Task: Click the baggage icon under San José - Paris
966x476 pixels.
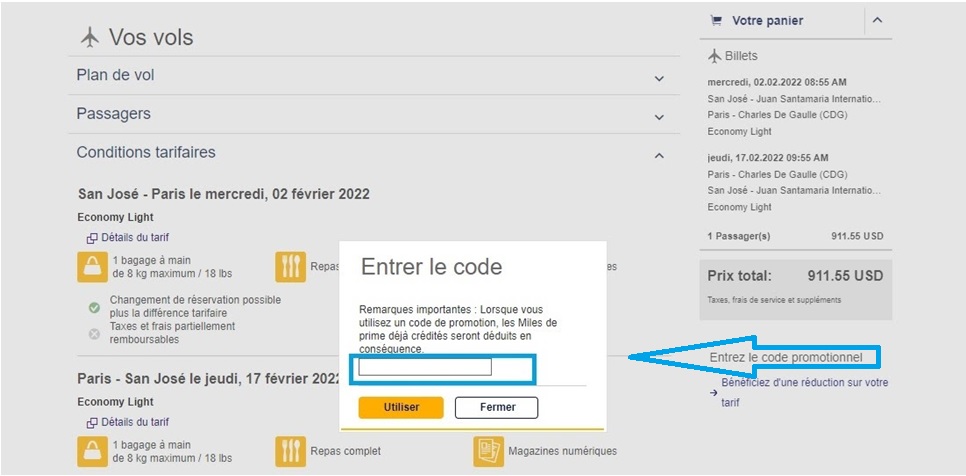Action: 91,267
